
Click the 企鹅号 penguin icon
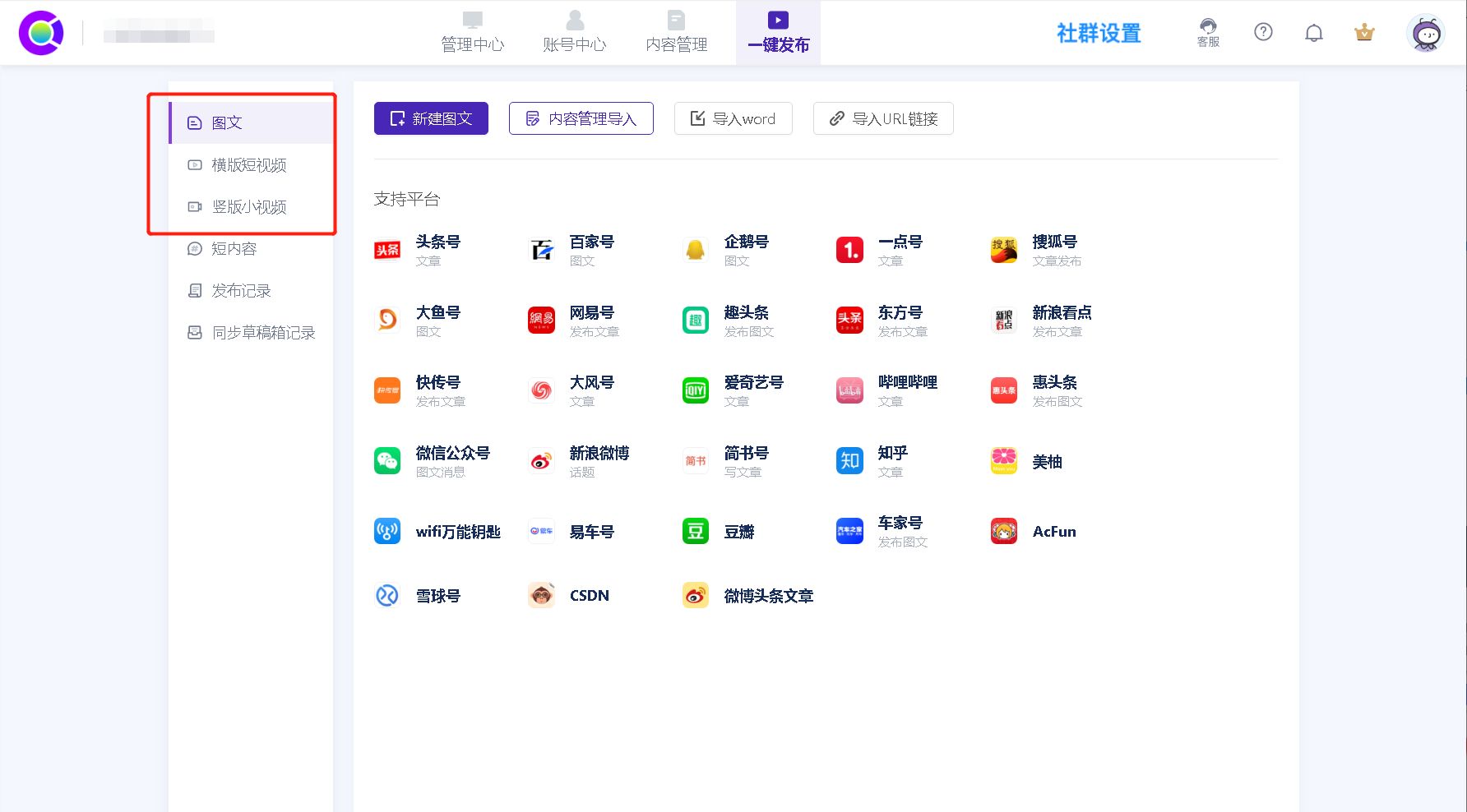(696, 250)
